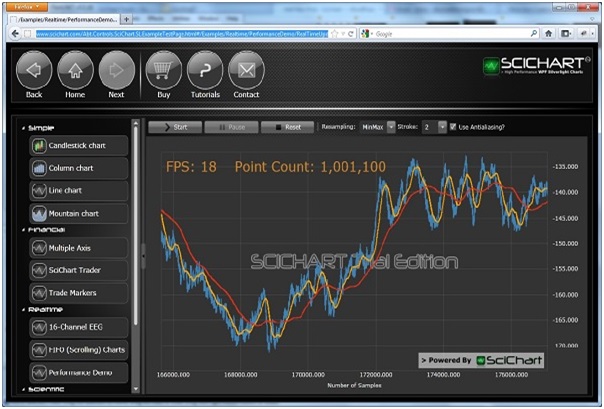
Task: Click the Mountain chart icon
Action: [39, 213]
